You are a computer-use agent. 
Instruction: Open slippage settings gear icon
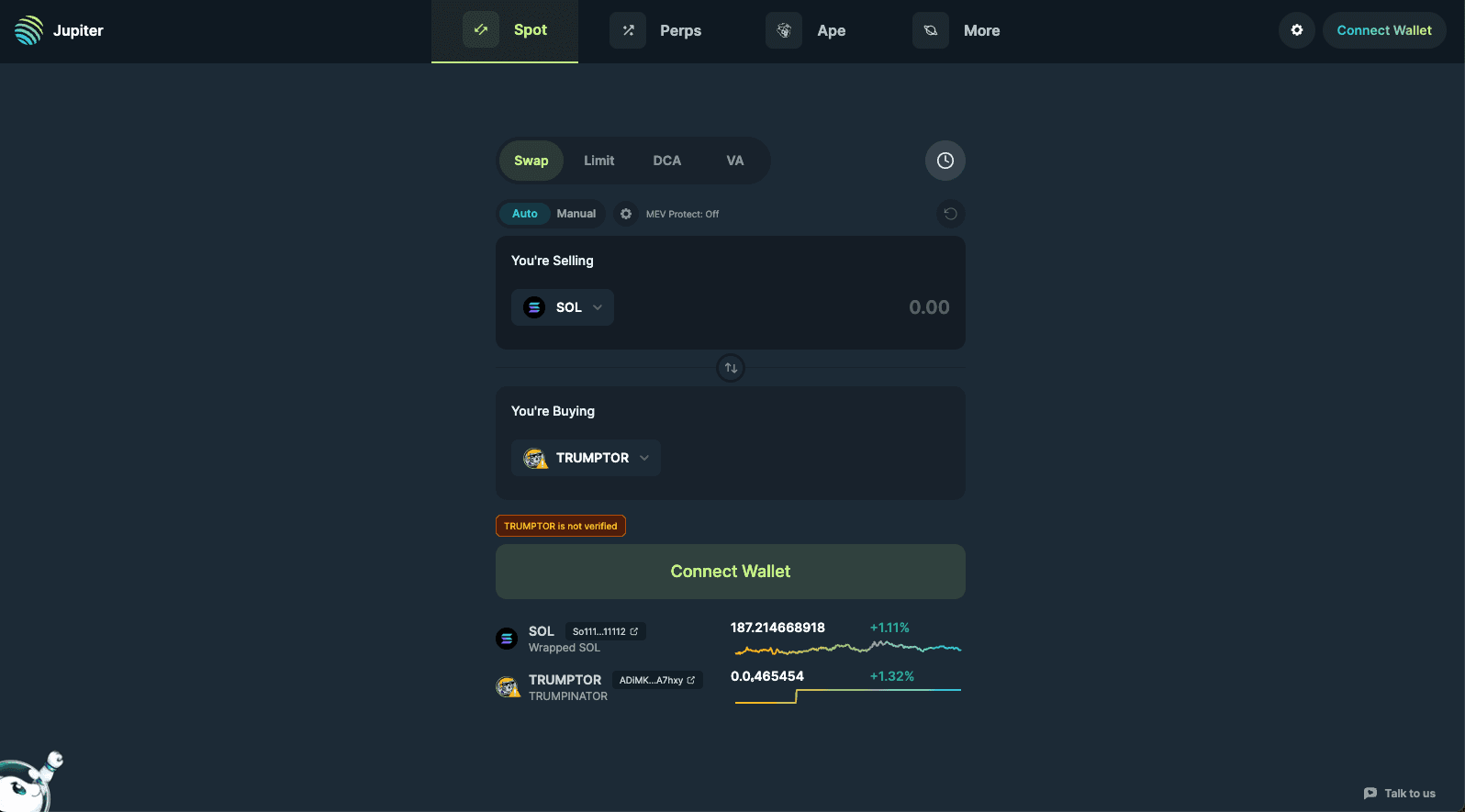(x=626, y=214)
